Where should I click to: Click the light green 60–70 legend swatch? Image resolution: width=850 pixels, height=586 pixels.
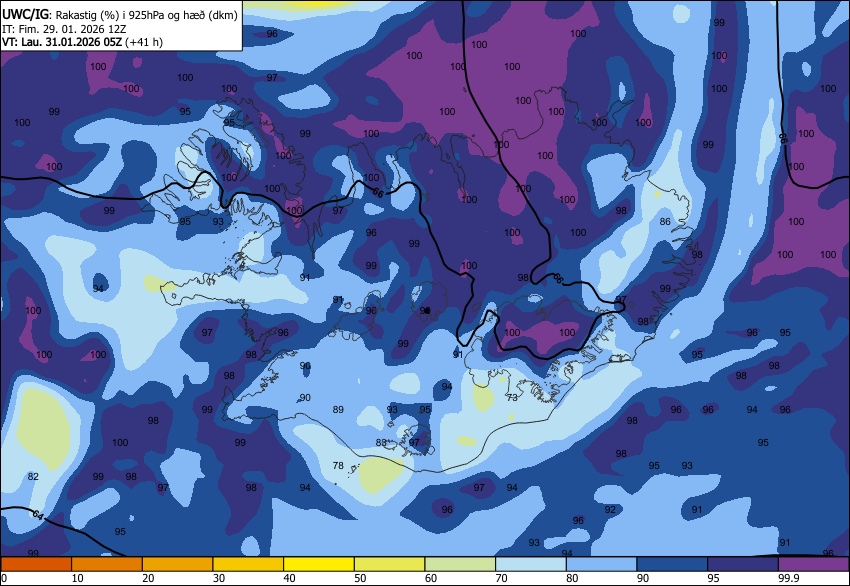(460, 564)
